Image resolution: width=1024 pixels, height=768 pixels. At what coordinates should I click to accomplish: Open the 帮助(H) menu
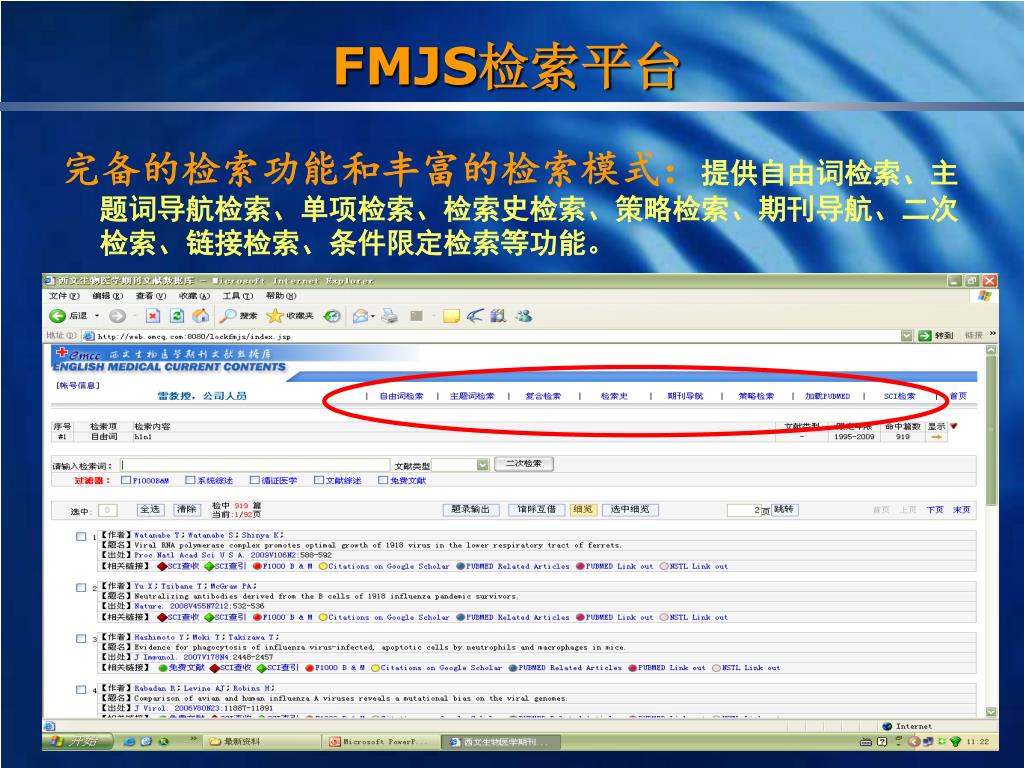point(281,296)
